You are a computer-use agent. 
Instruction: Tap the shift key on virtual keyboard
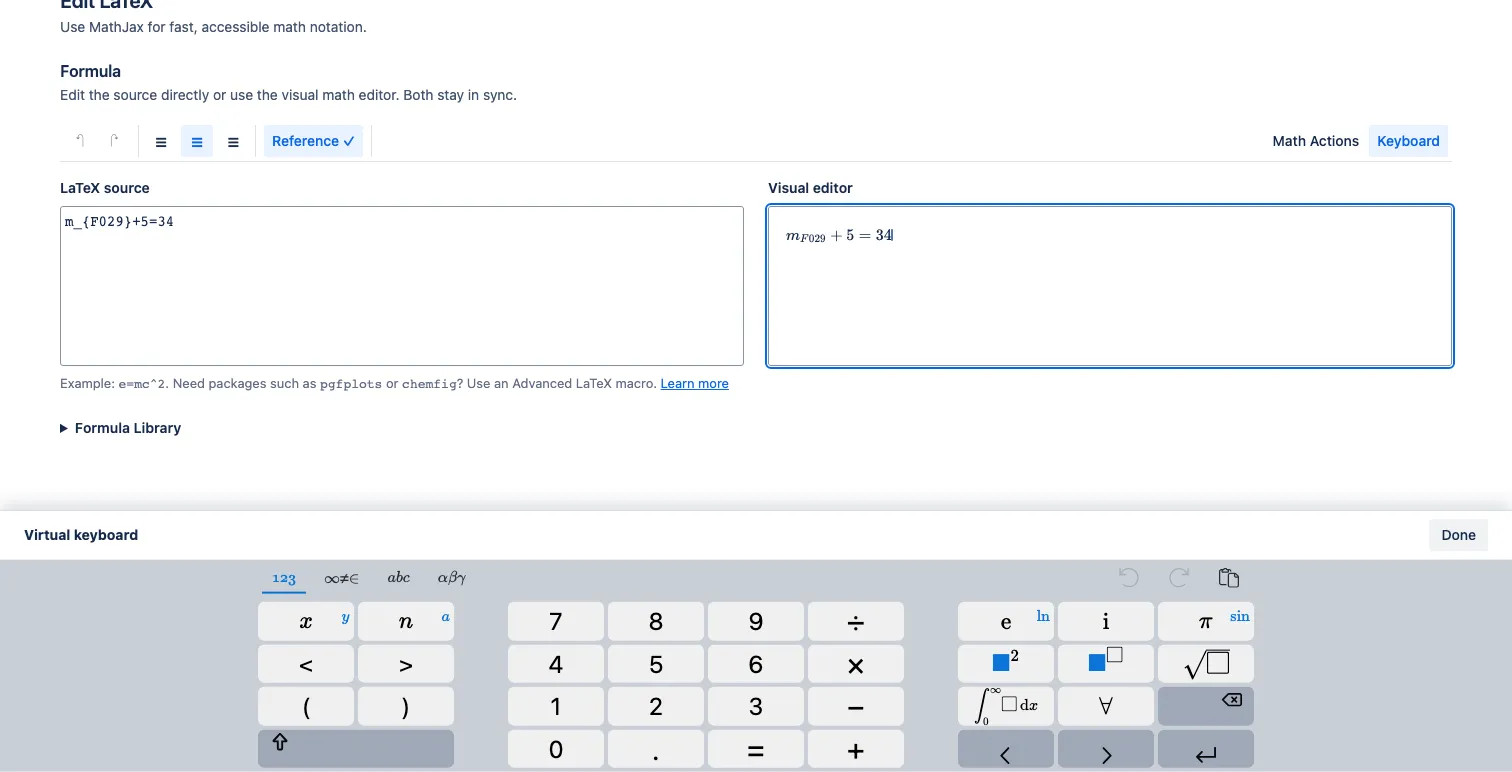pos(355,749)
